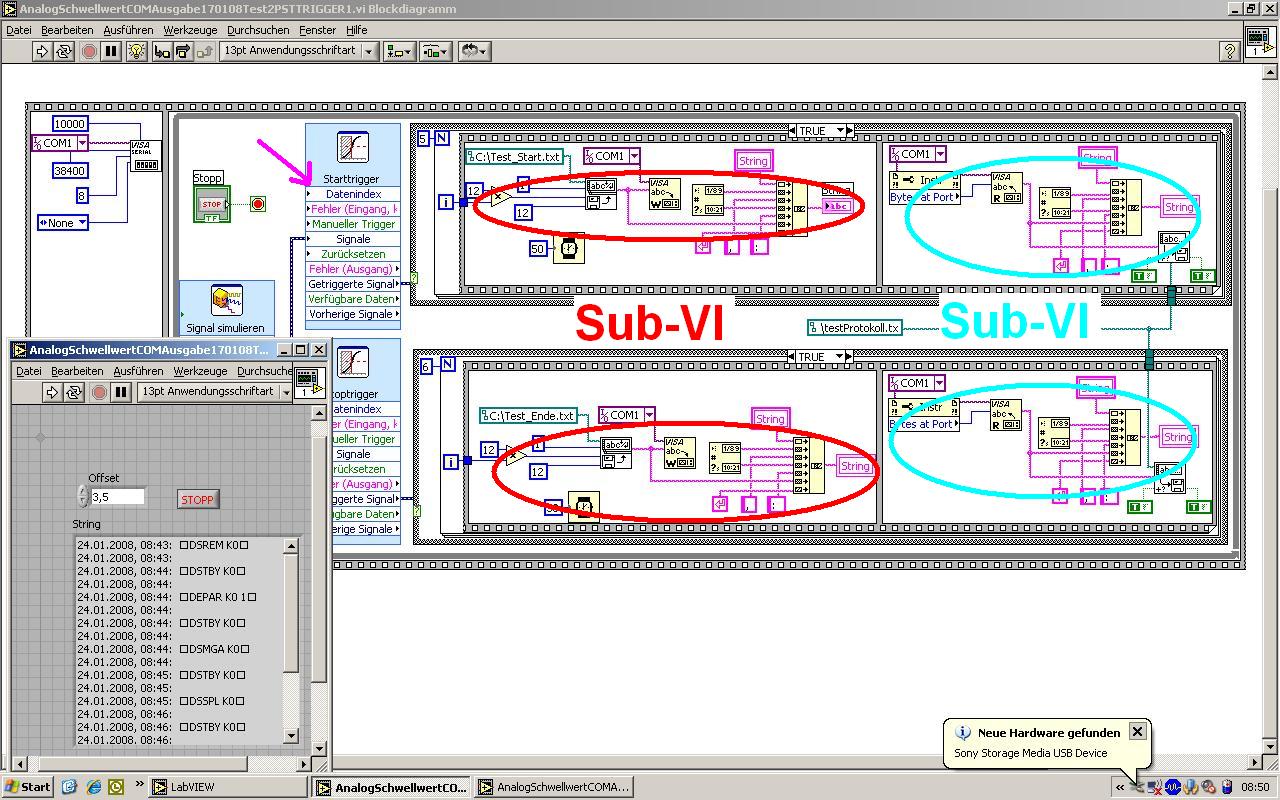Abort execution in the front panel window
The width and height of the screenshot is (1280, 800).
tap(99, 392)
